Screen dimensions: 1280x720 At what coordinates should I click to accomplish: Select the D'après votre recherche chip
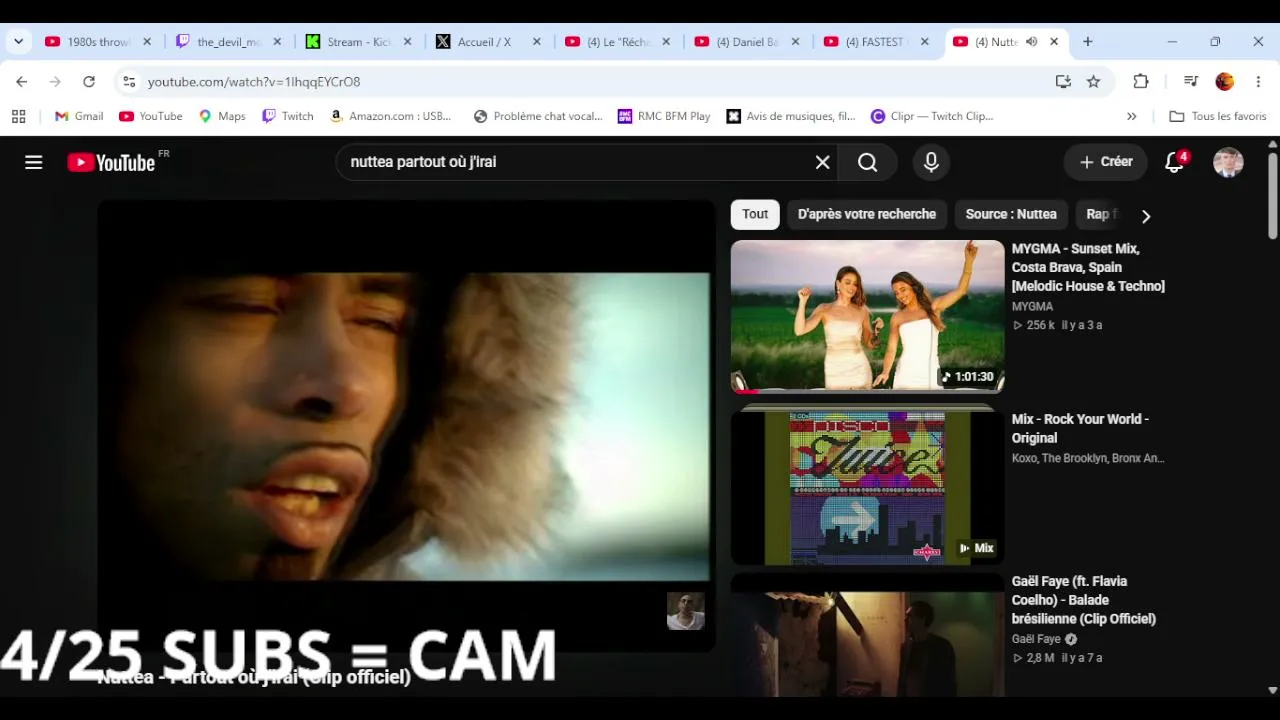867,214
